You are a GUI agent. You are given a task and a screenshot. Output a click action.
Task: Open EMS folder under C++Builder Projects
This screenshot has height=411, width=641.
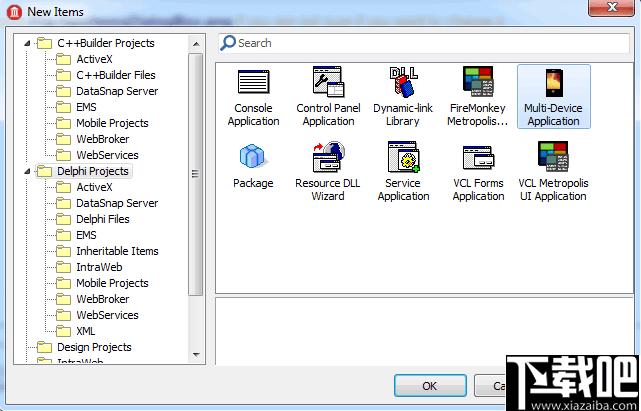pyautogui.click(x=76, y=107)
